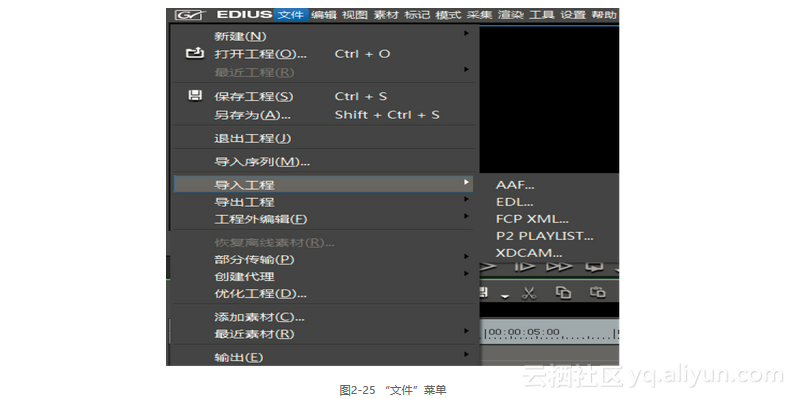Open the 模式 (Mode) menu
Screen dimensions: 795x399
[448, 15]
